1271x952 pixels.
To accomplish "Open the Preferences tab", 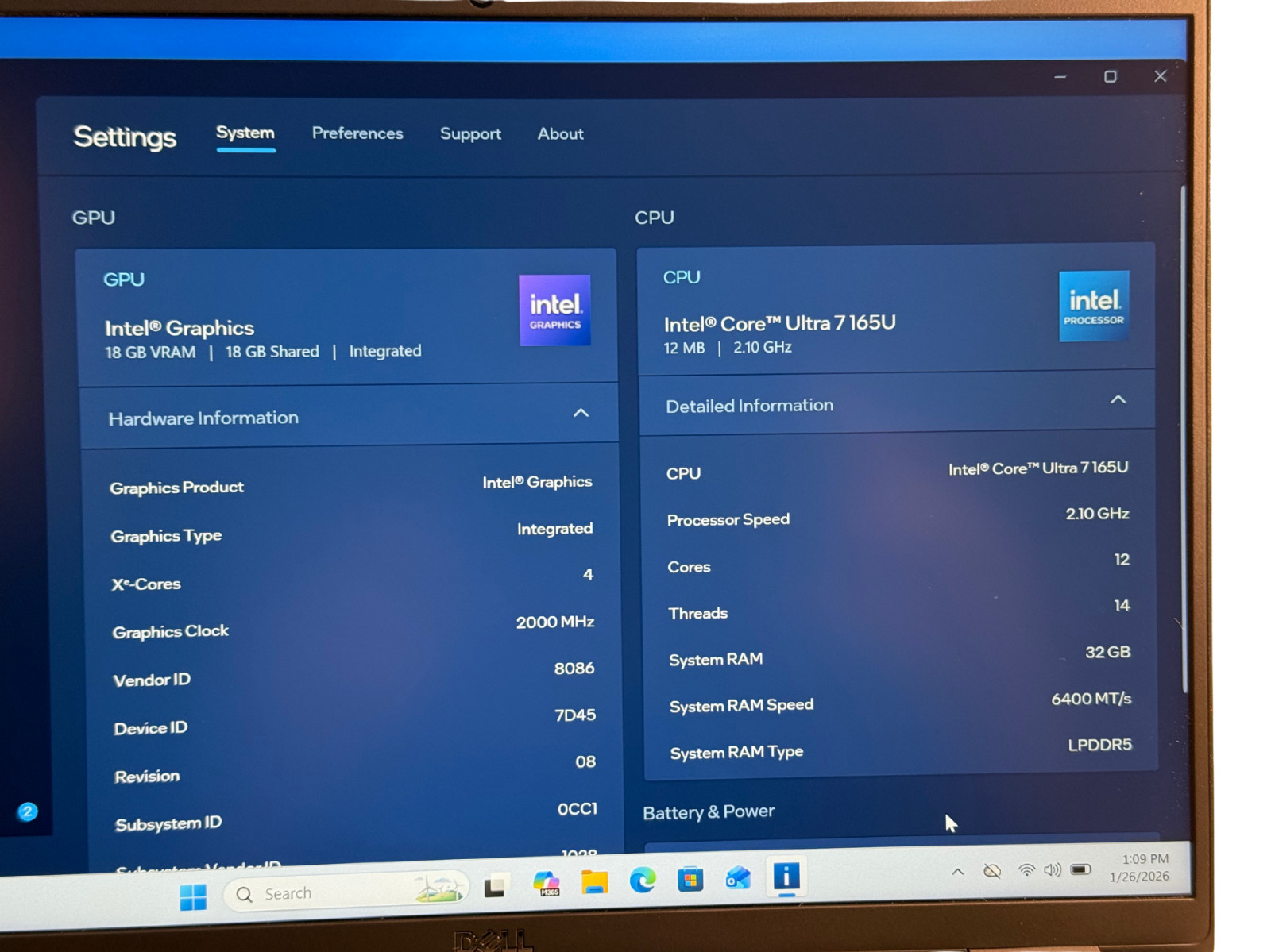I will [357, 133].
